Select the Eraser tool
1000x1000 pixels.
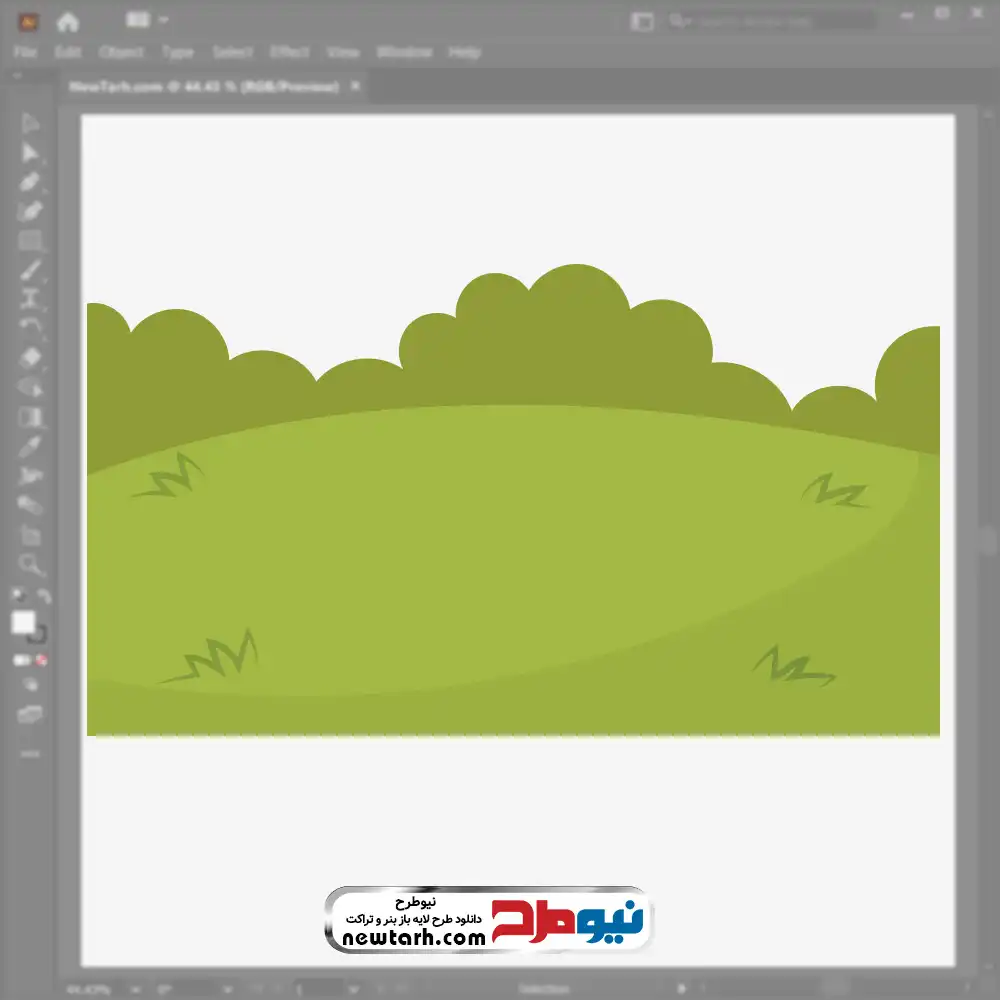[30, 357]
